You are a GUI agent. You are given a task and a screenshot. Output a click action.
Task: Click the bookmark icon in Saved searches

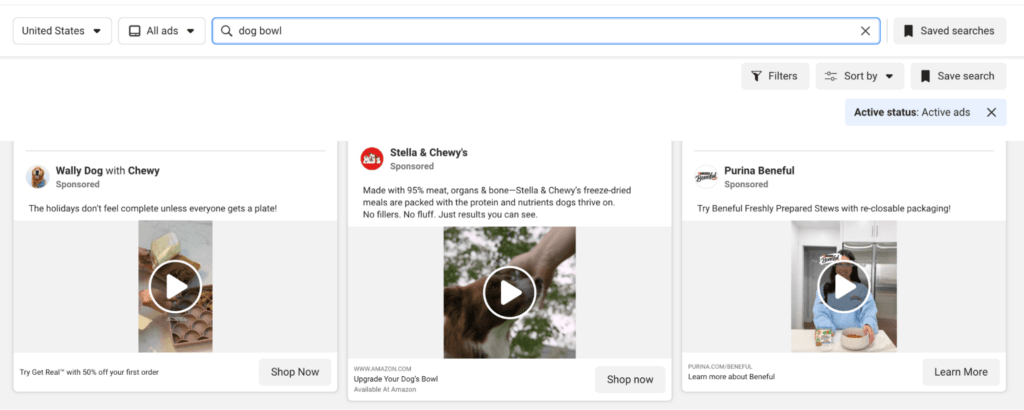[x=908, y=31]
